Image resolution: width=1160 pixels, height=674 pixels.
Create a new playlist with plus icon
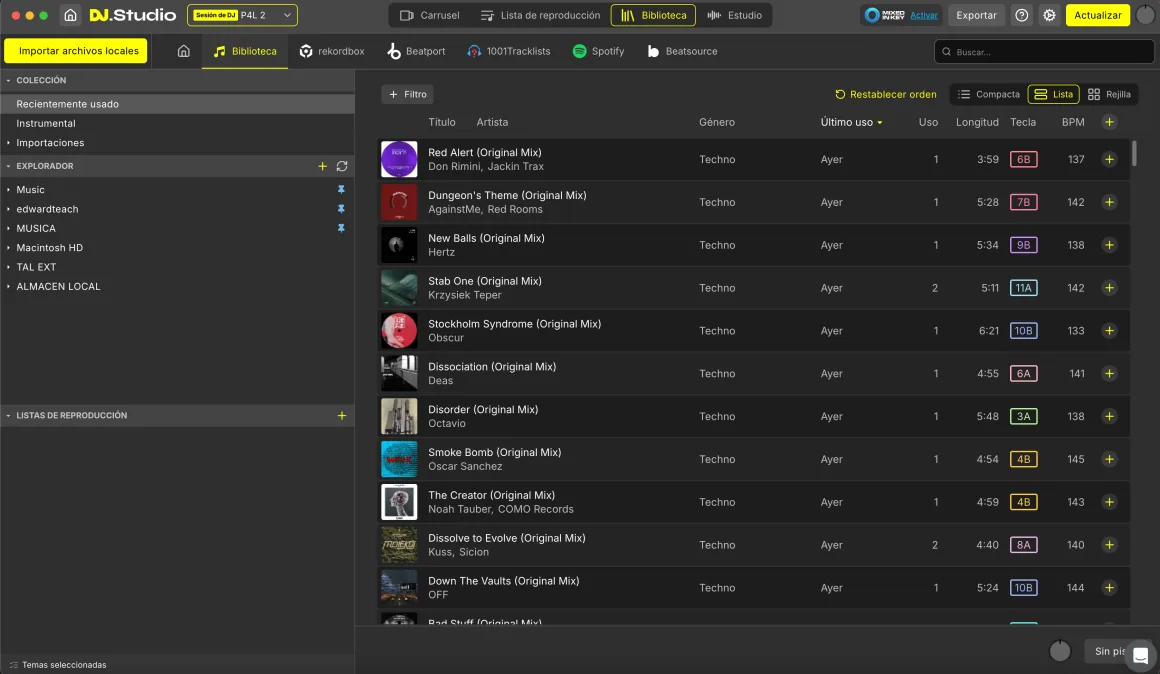[342, 416]
